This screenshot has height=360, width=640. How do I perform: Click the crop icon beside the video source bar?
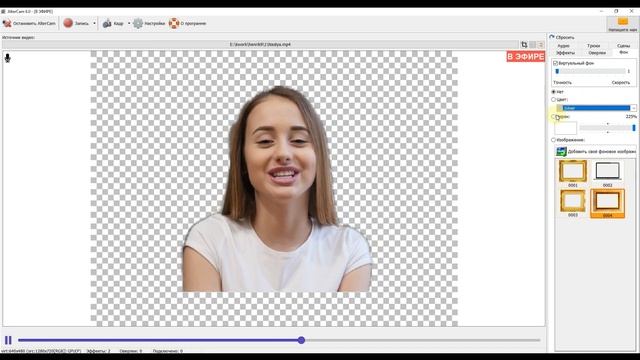[x=524, y=44]
